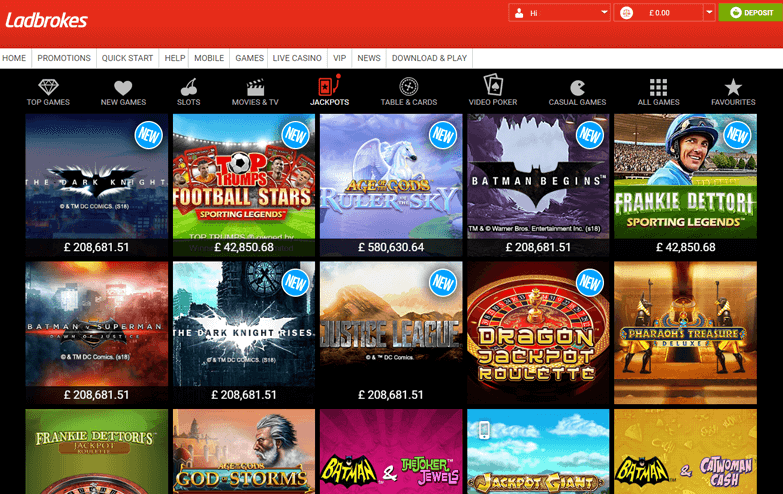Choose the Movies & TV clapperboard icon
The height and width of the screenshot is (494, 783).
click(x=255, y=87)
